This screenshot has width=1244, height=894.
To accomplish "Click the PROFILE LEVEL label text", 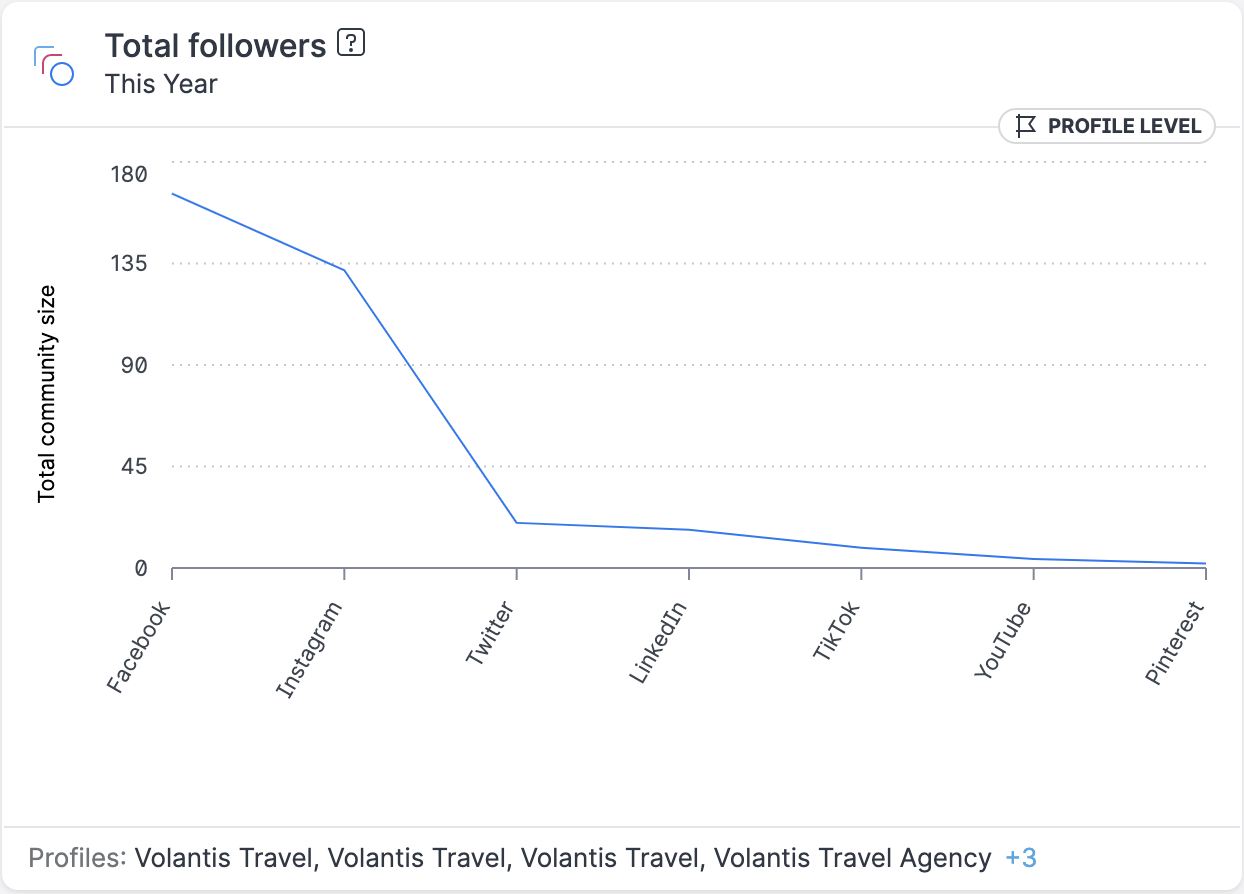I will point(1124,126).
